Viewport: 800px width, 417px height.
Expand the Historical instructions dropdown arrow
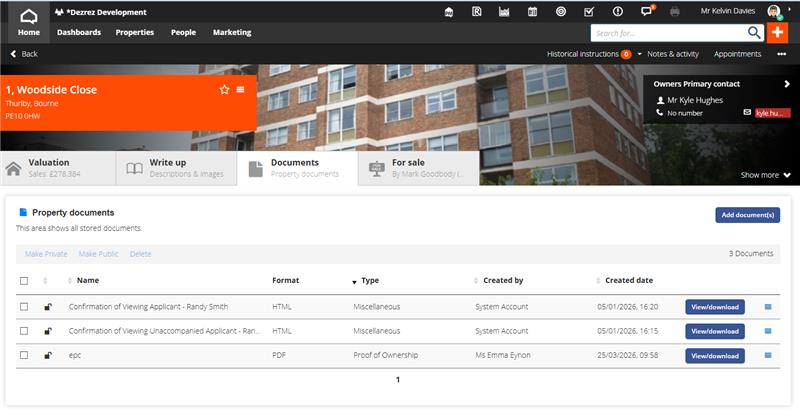[x=639, y=54]
